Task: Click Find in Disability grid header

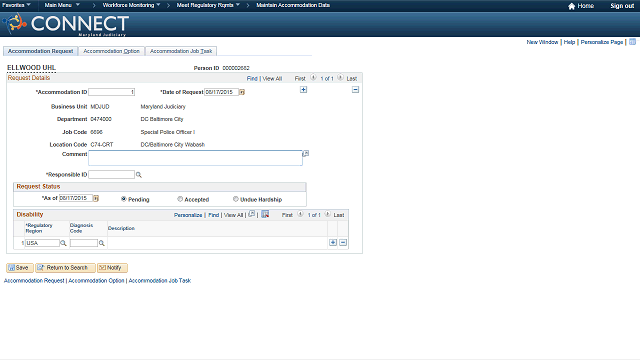Action: (213, 215)
